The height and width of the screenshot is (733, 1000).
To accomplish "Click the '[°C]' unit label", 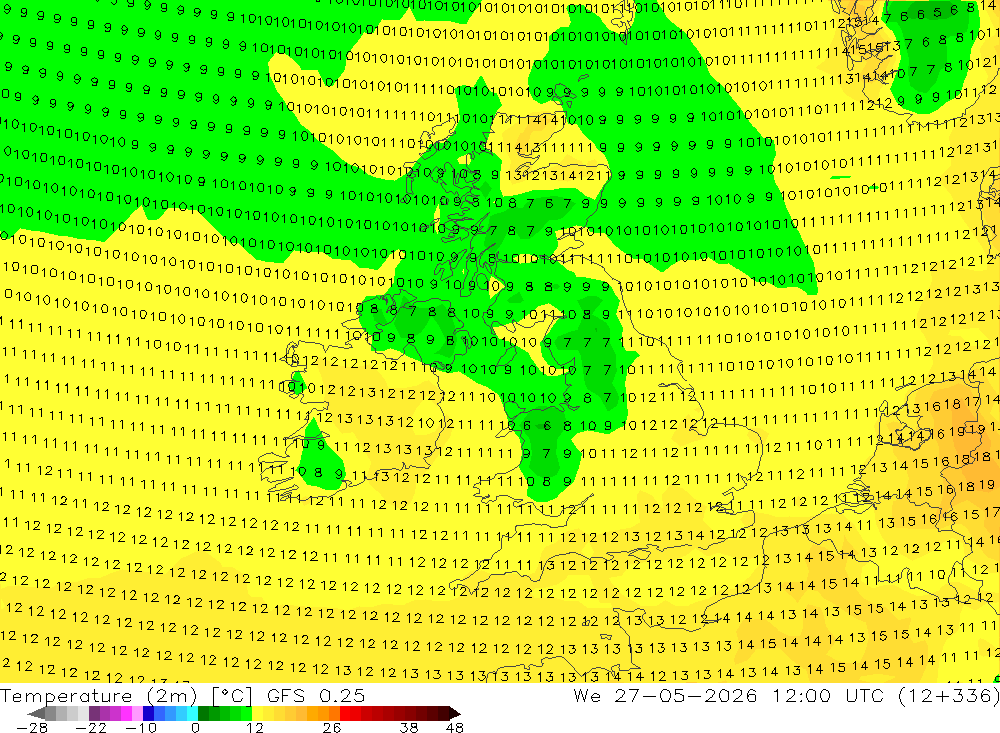I will coord(232,696).
